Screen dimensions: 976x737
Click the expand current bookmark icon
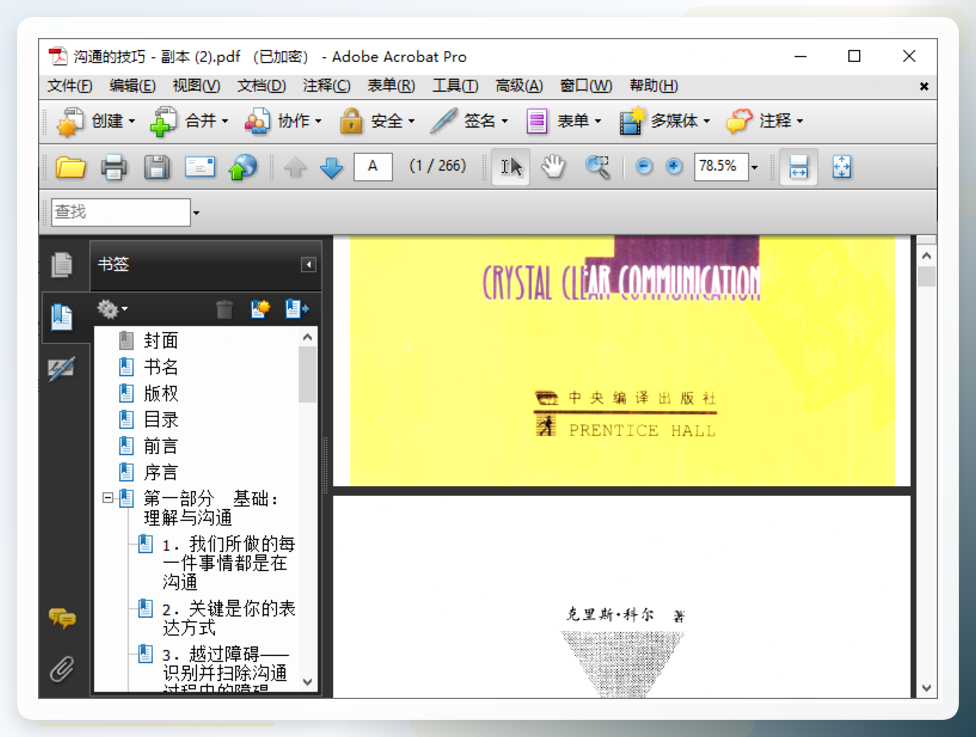[x=298, y=309]
